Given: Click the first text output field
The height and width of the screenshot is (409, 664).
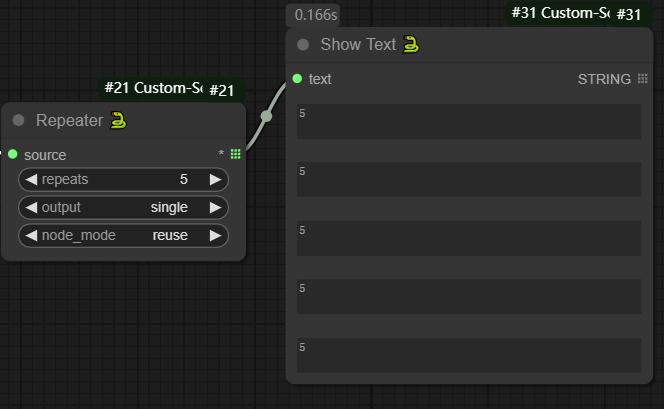Looking at the screenshot, I should (468, 122).
